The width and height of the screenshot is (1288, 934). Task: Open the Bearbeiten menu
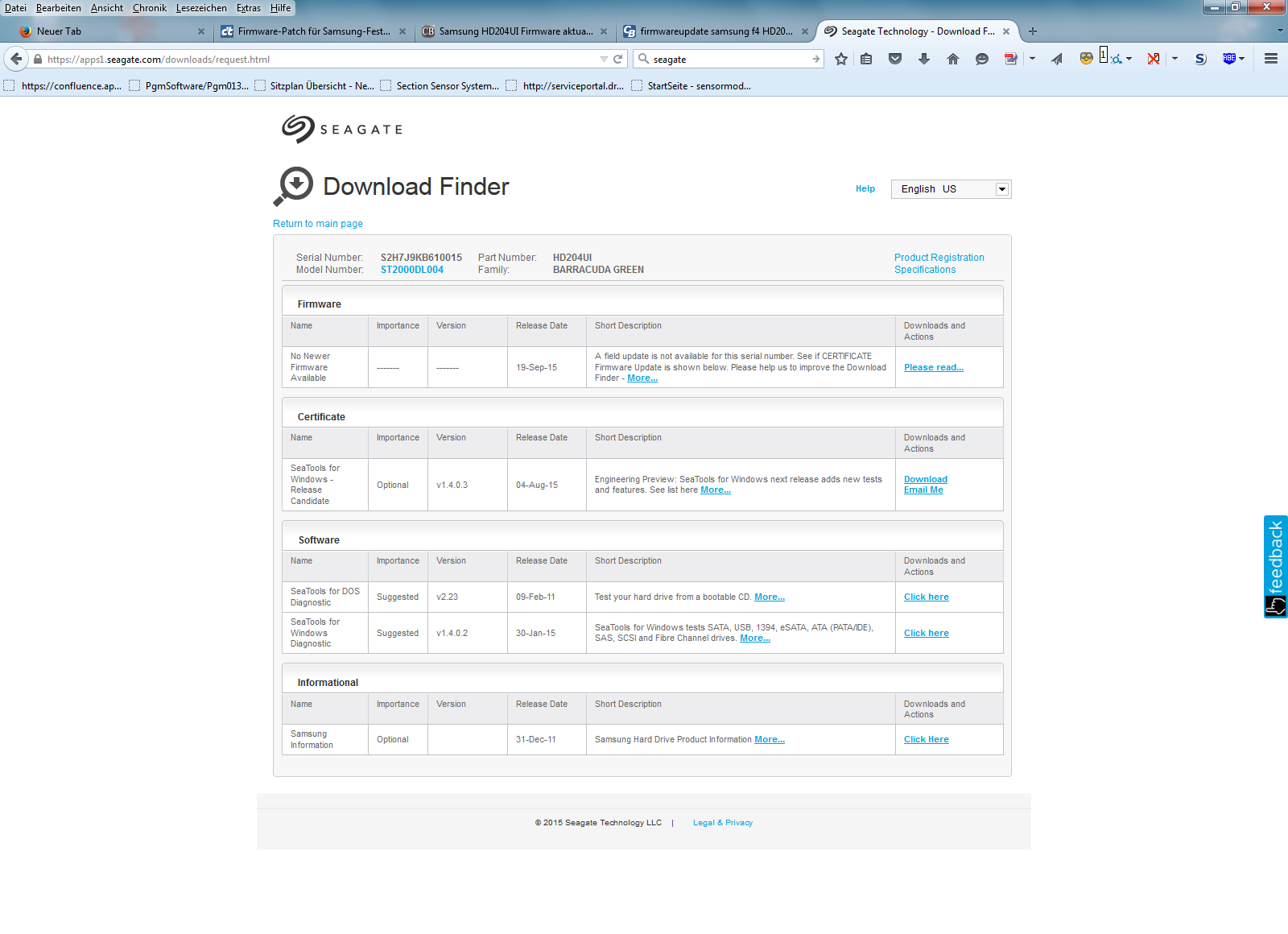click(59, 8)
